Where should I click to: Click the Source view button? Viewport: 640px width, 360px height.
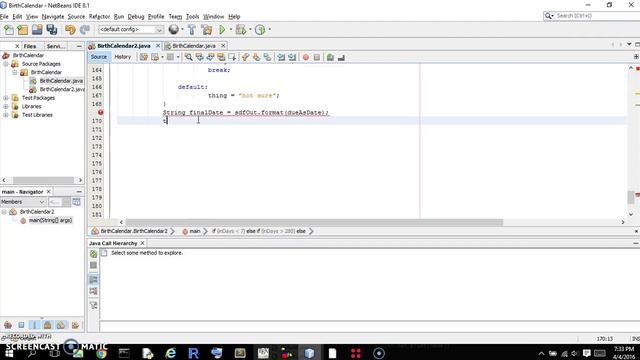[x=99, y=57]
